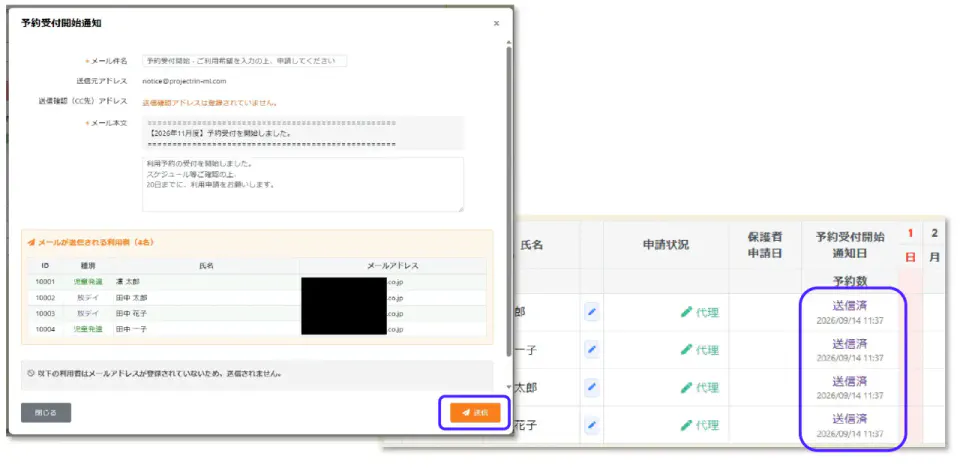The image size is (960, 468).
Task: Click the green 代理 link in 一子 row
Action: 700,350
